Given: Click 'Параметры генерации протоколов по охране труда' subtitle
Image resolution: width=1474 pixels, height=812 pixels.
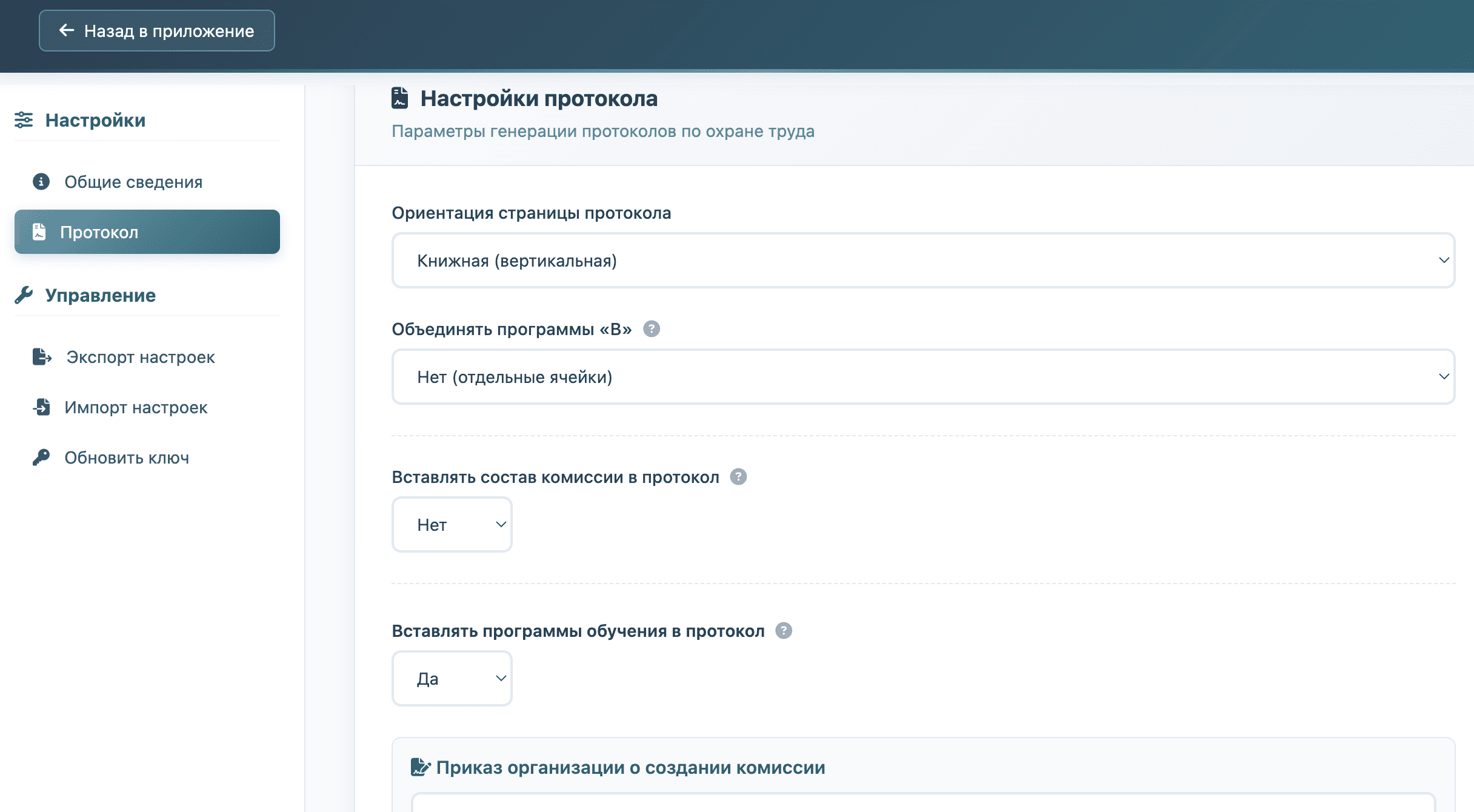Looking at the screenshot, I should pos(603,131).
